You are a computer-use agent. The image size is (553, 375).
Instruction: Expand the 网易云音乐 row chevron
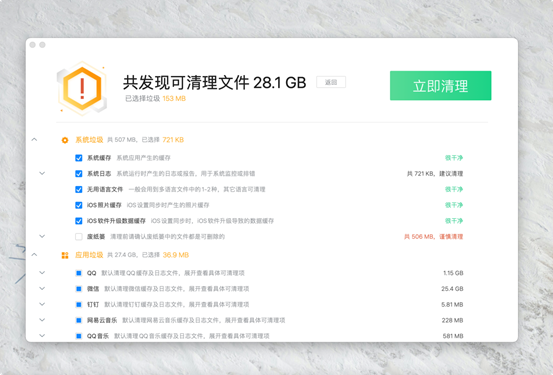(x=42, y=320)
